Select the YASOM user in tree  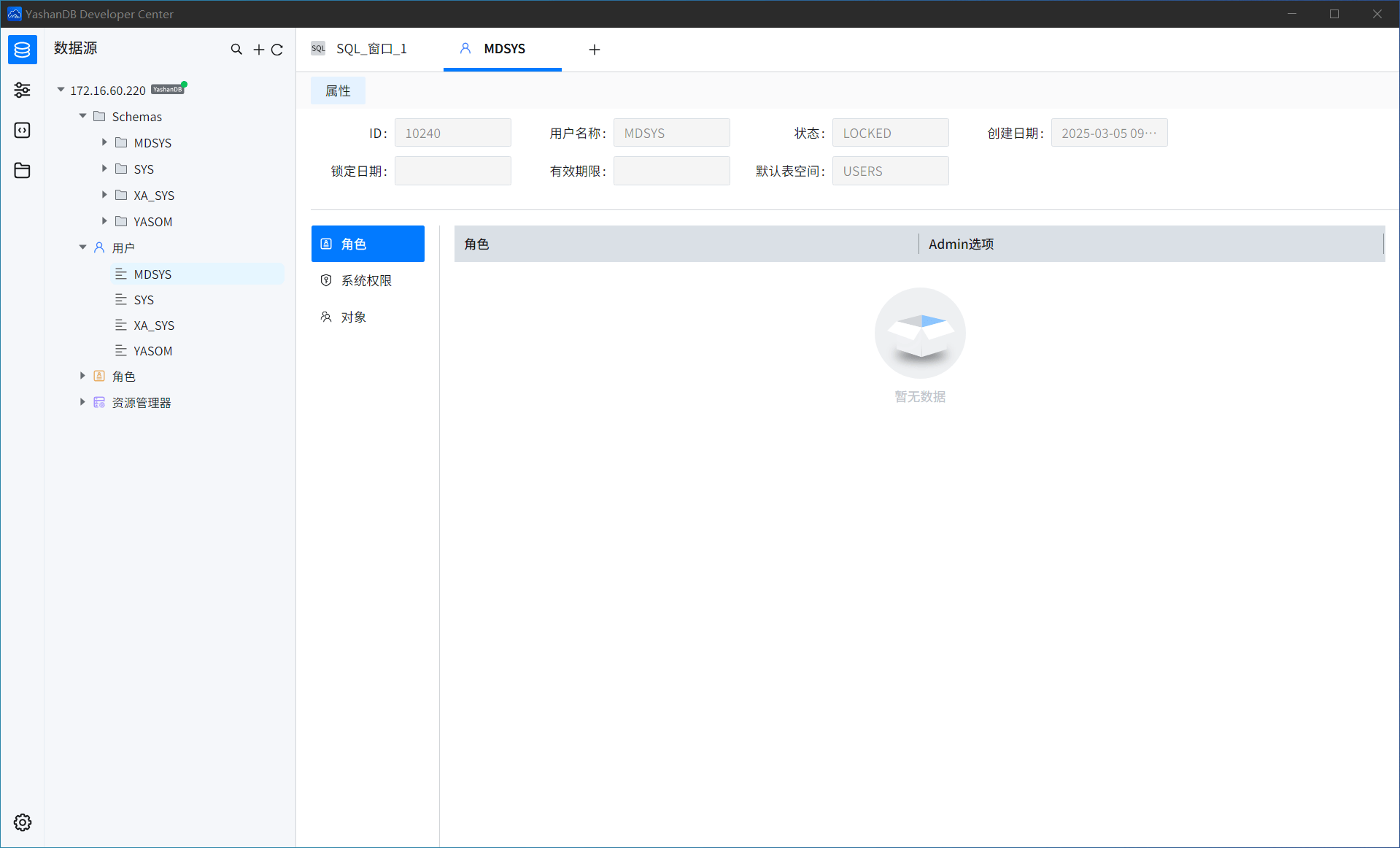pyautogui.click(x=153, y=351)
